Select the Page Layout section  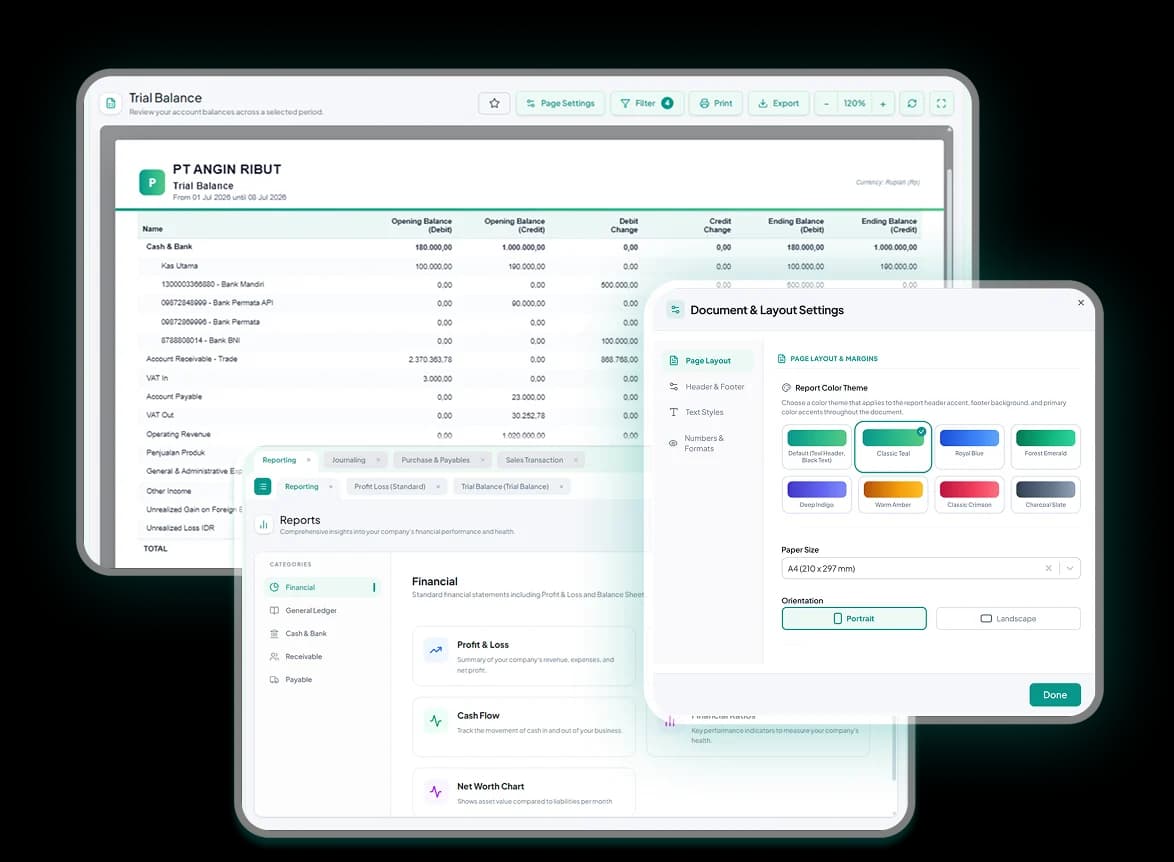[707, 360]
